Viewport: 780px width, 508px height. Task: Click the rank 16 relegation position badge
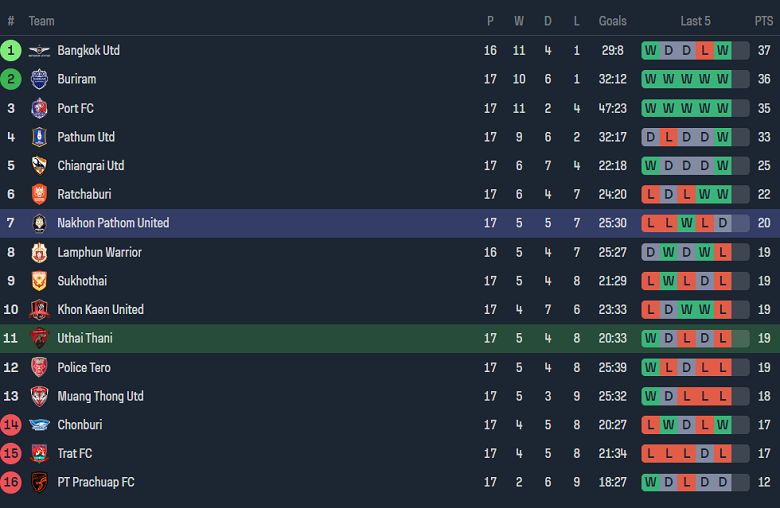coord(11,483)
